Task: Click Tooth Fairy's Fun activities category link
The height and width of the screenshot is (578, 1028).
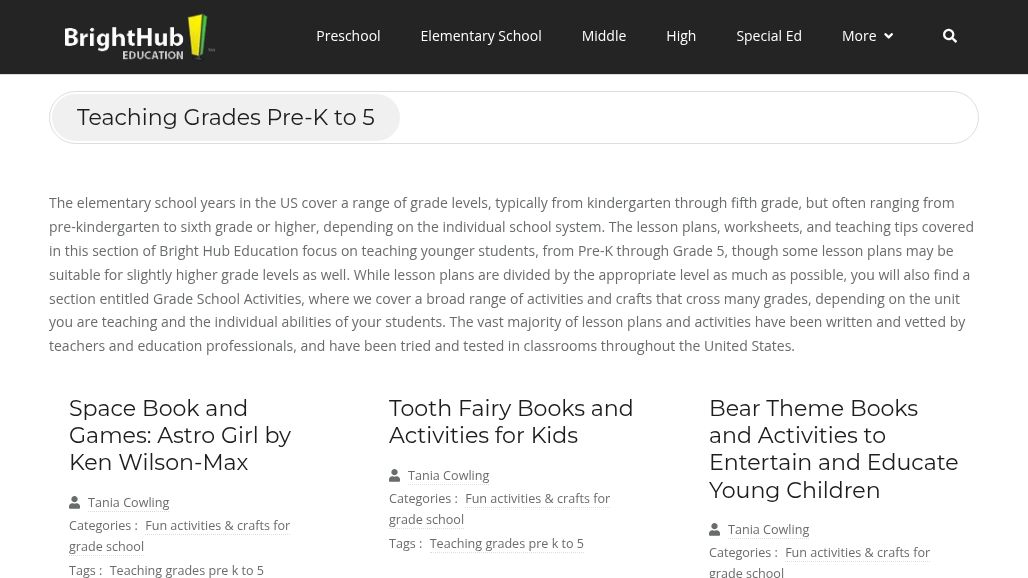Action: coord(537,498)
